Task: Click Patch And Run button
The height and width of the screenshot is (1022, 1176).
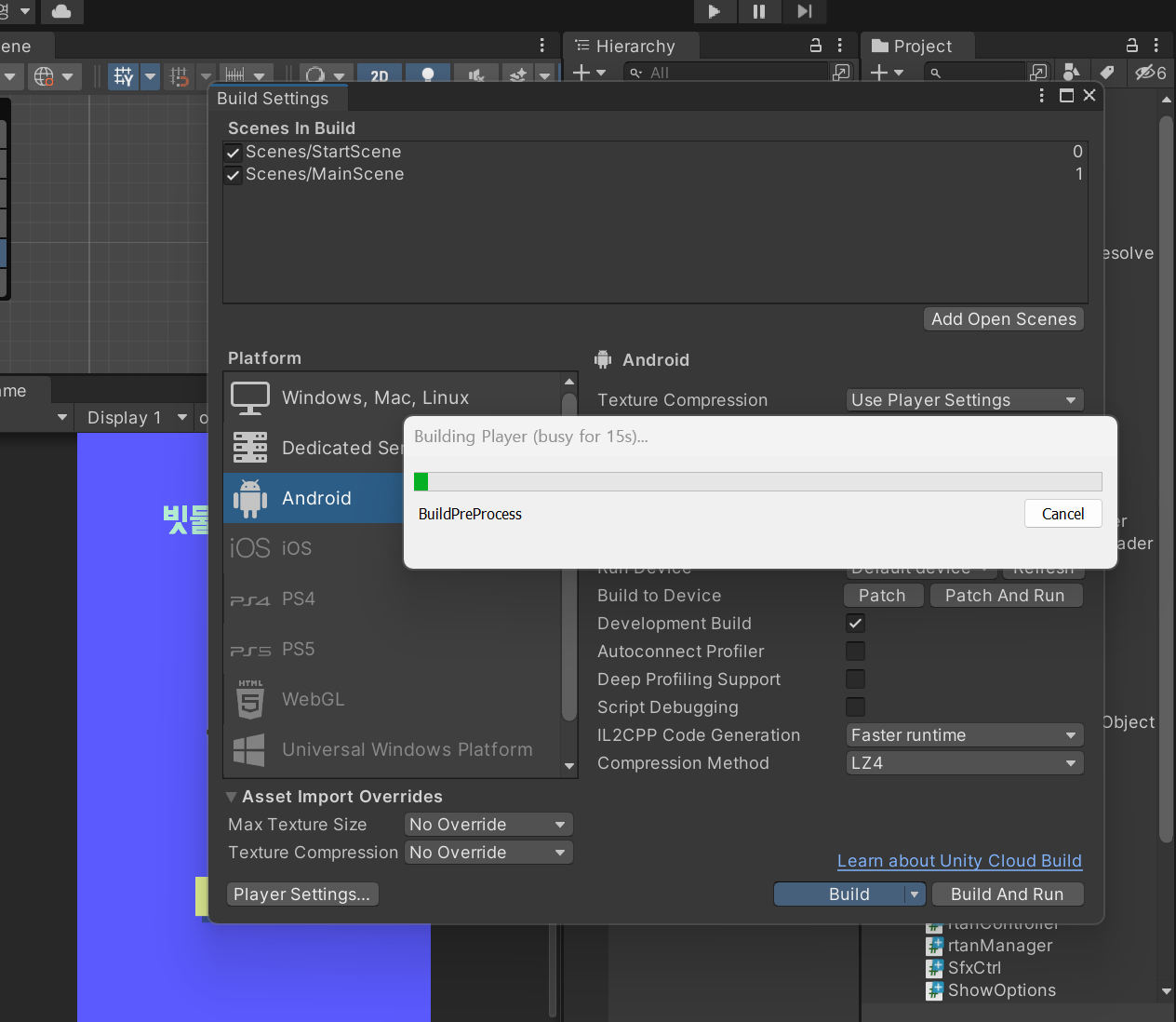Action: pyautogui.click(x=1006, y=596)
